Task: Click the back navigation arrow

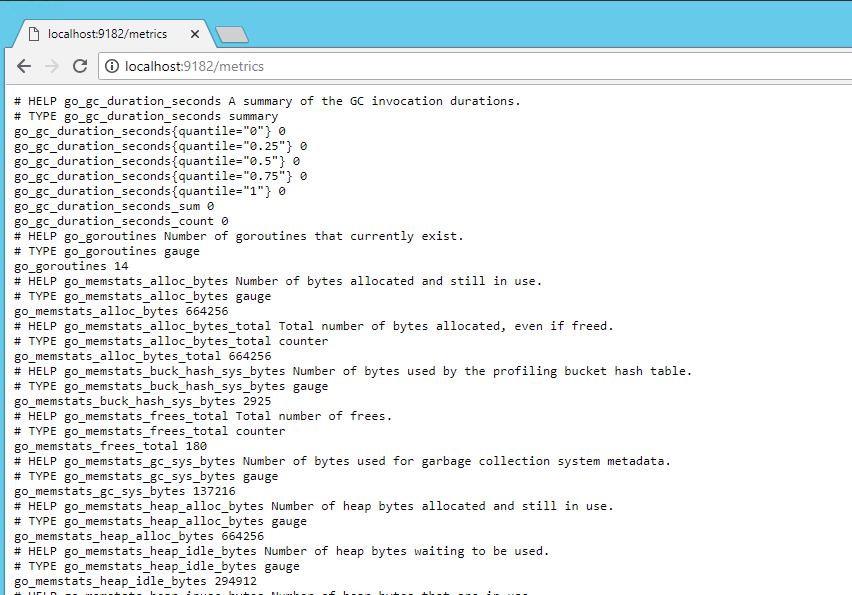Action: coord(24,66)
